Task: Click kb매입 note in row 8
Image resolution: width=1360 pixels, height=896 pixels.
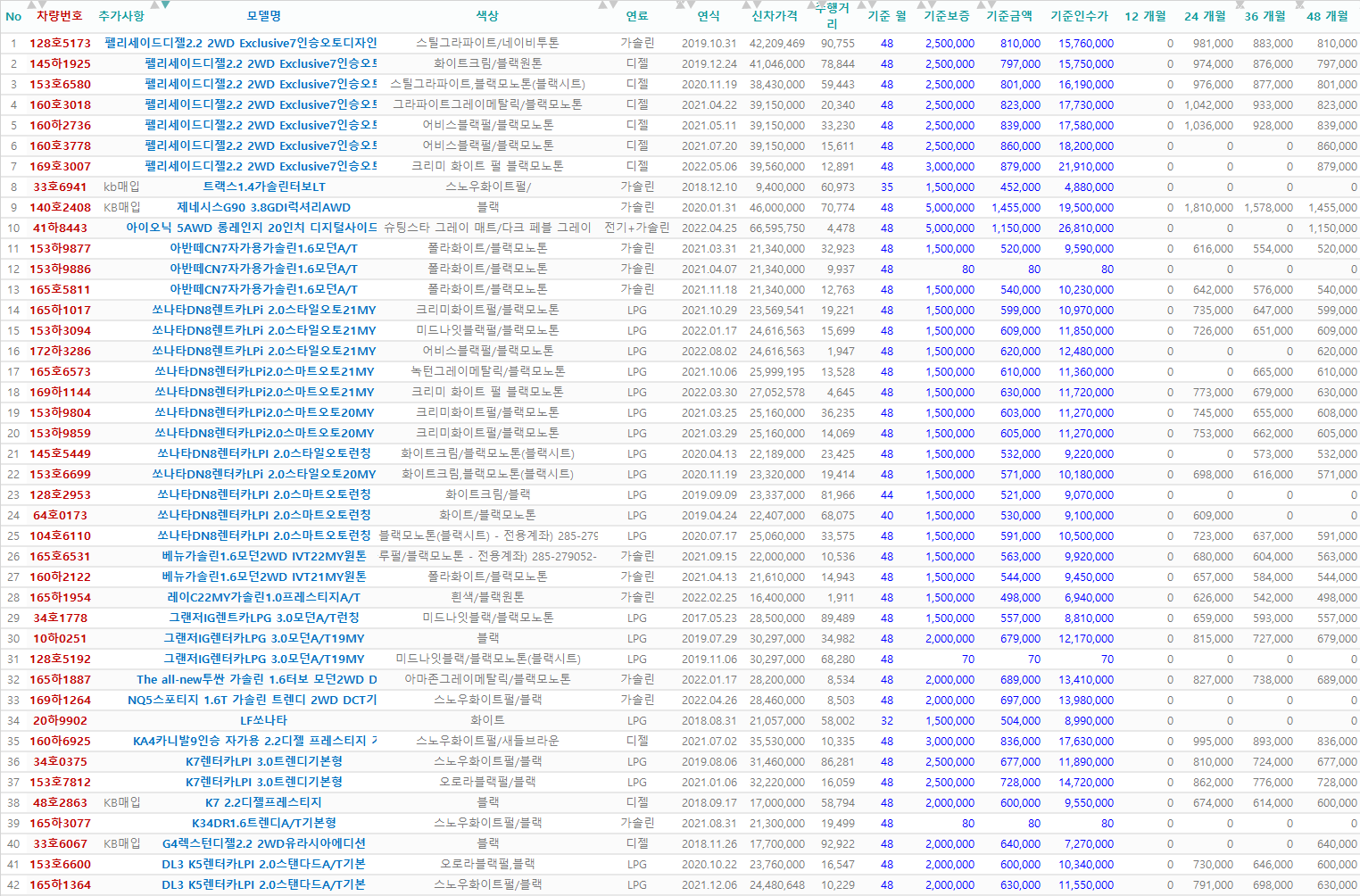Action: 121,187
